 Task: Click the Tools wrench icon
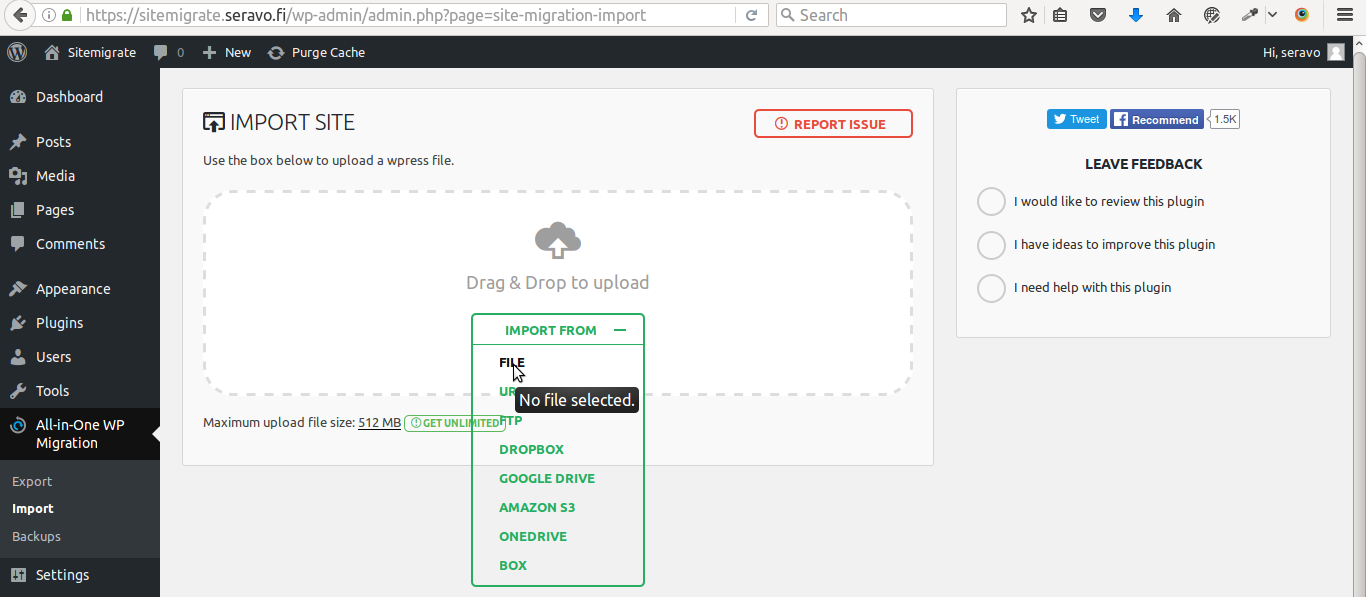18,391
